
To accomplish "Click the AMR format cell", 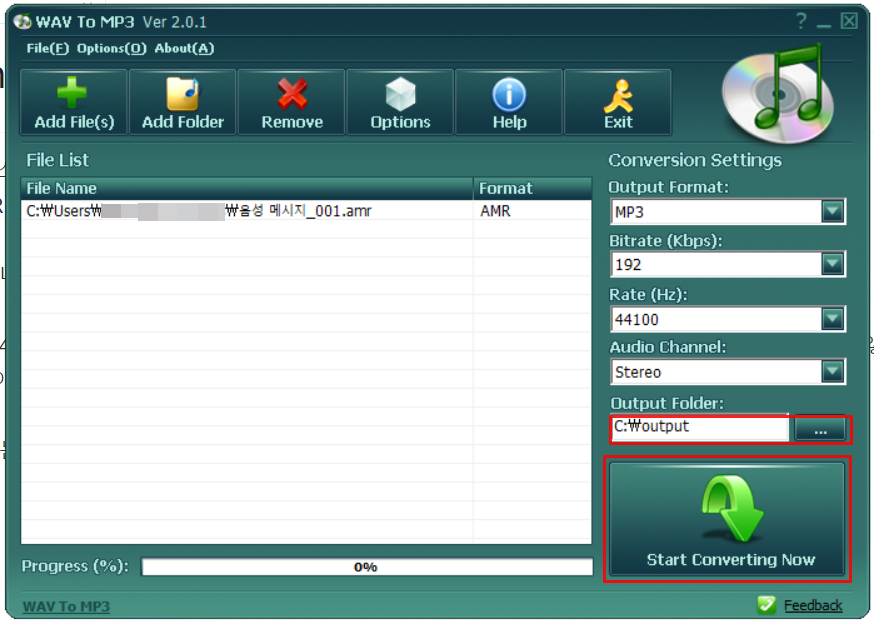I will pyautogui.click(x=495, y=211).
